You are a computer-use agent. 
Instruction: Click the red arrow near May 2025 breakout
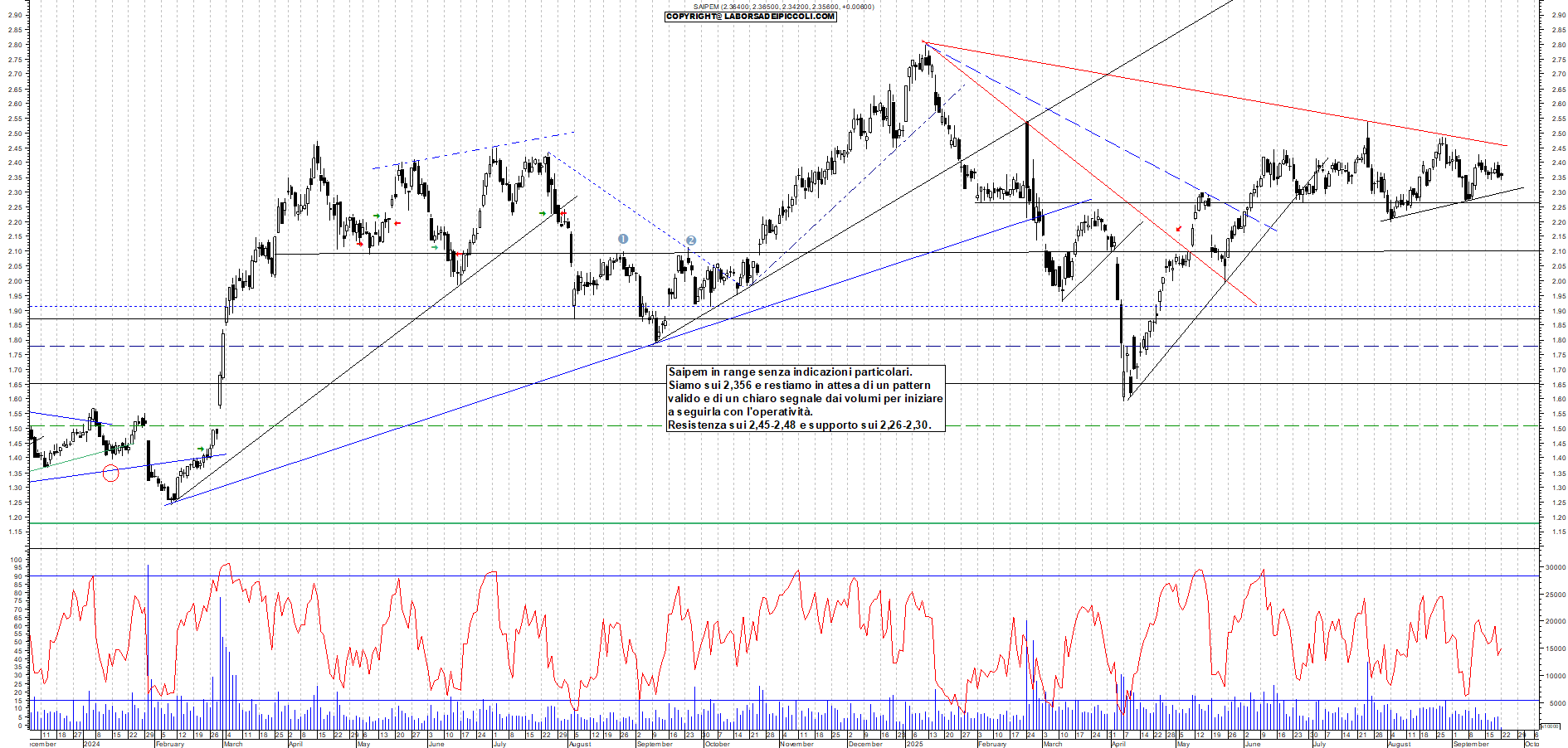(x=1179, y=229)
